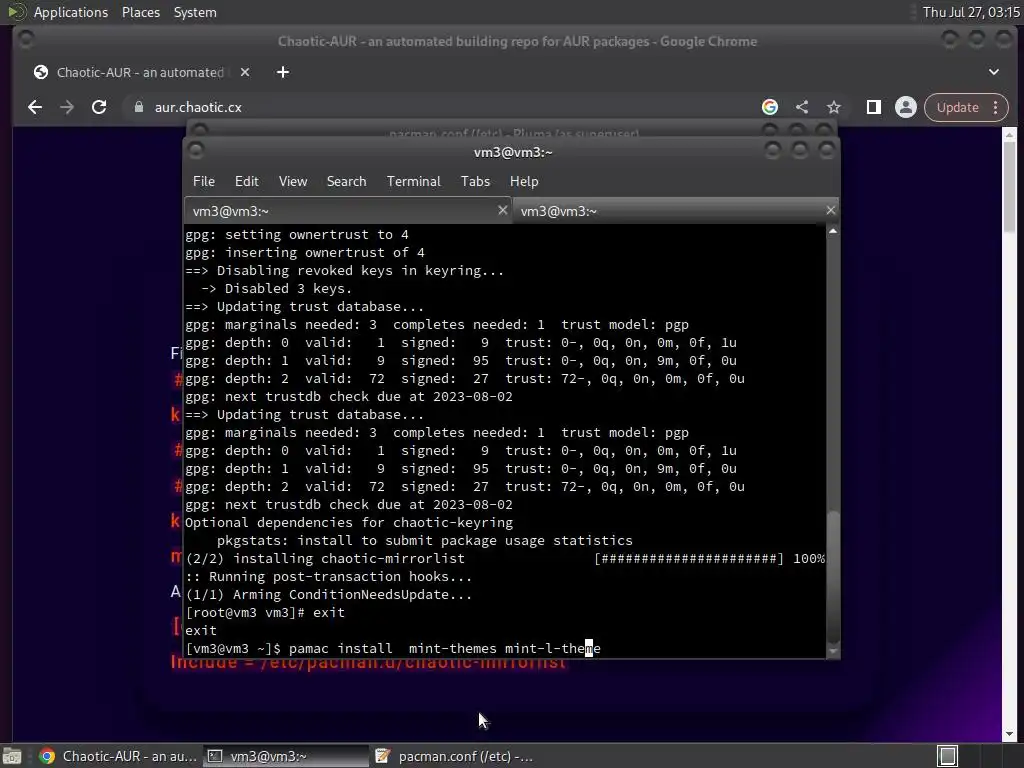Click the Show Desktop icon in taskbar
1024x768 pixels.
pos(12,756)
